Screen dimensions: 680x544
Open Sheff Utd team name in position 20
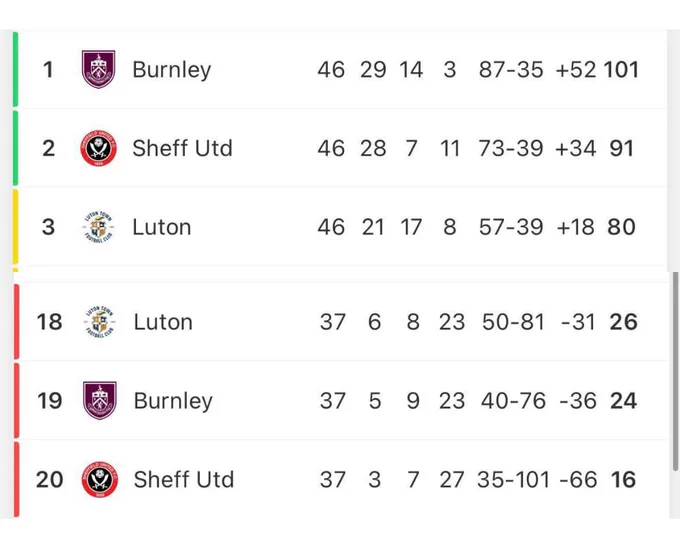184,480
